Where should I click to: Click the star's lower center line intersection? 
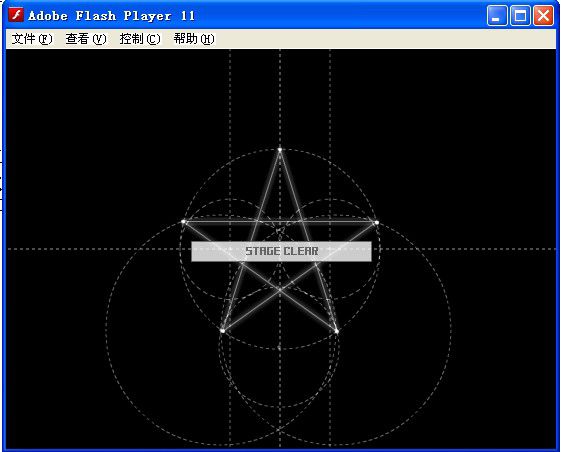pyautogui.click(x=280, y=289)
